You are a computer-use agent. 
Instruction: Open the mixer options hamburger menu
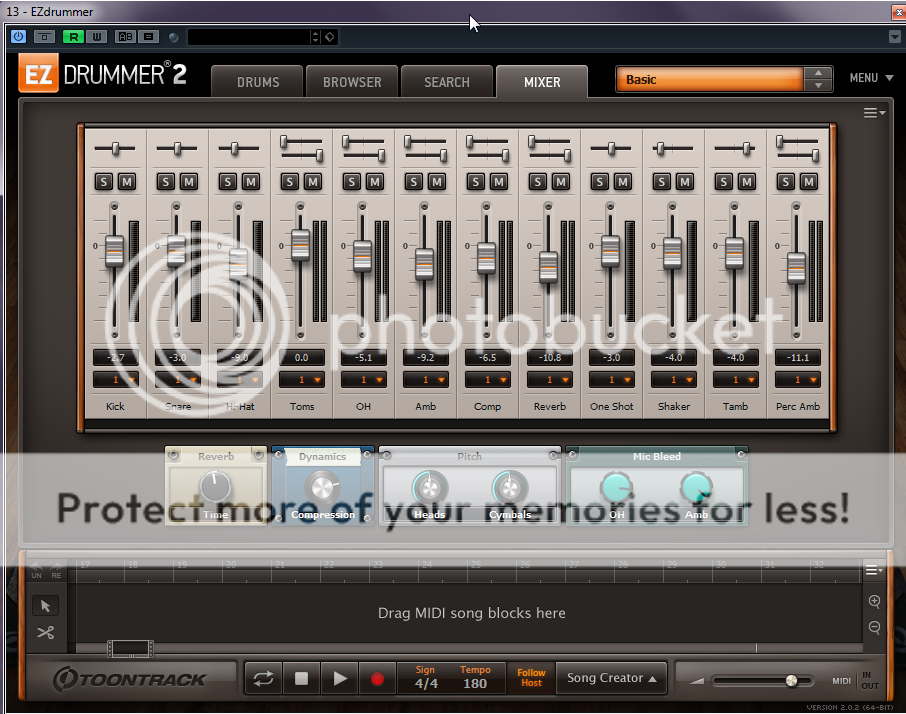[873, 113]
